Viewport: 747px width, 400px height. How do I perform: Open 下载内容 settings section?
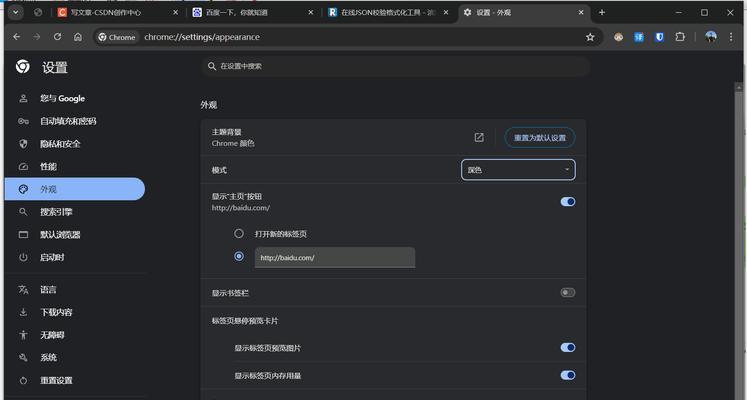(x=75, y=312)
